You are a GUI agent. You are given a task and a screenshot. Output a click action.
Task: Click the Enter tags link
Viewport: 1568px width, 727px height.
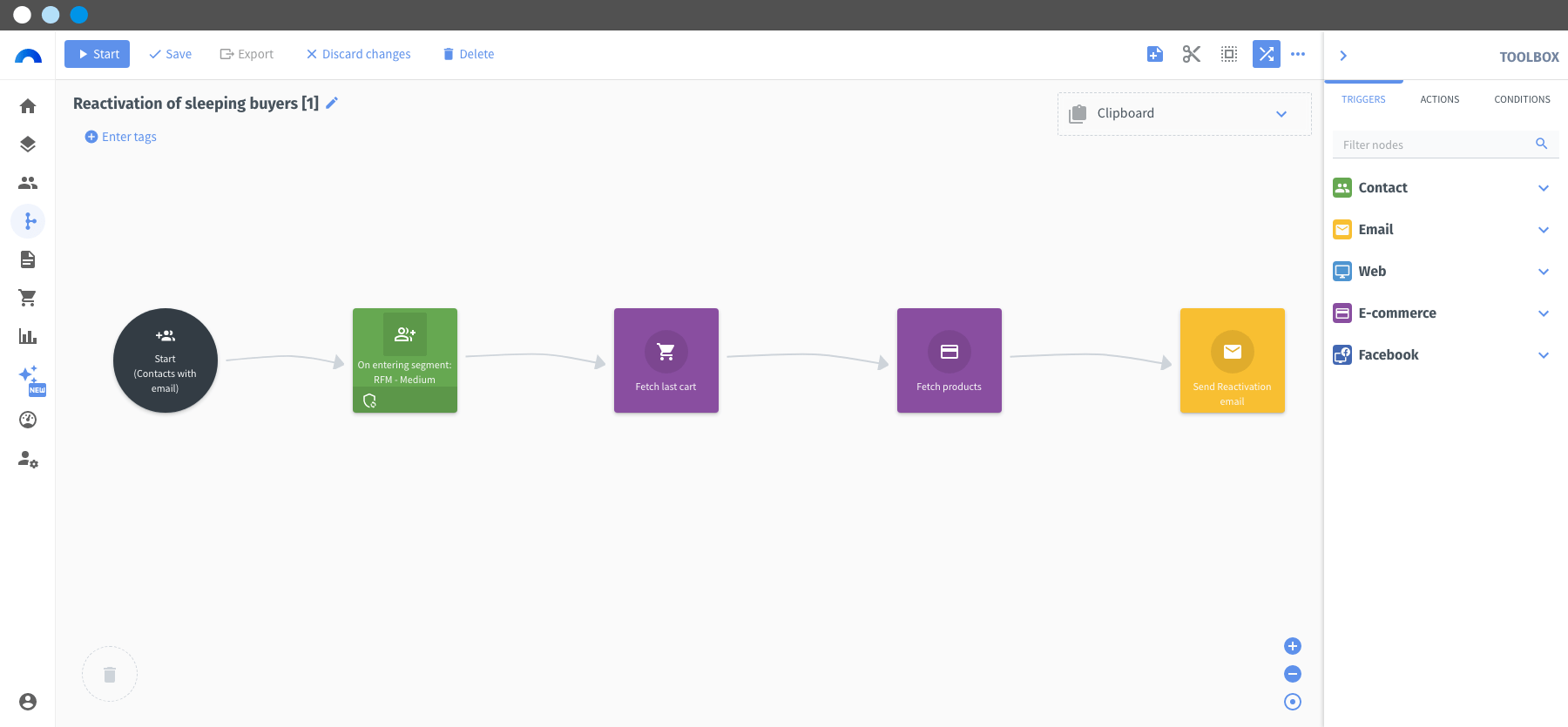point(121,137)
